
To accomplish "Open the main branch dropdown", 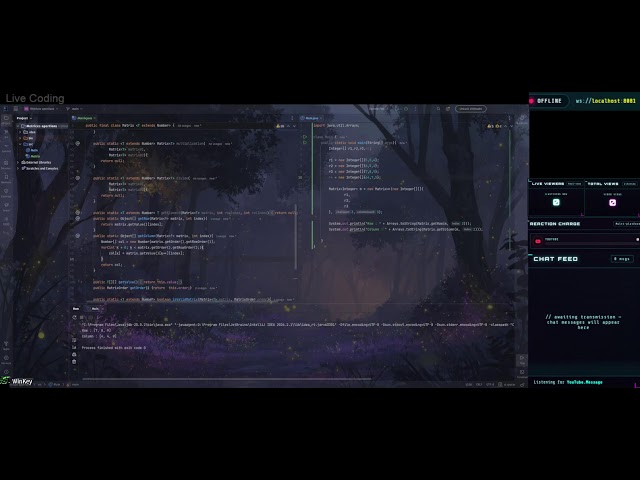I will coord(74,109).
